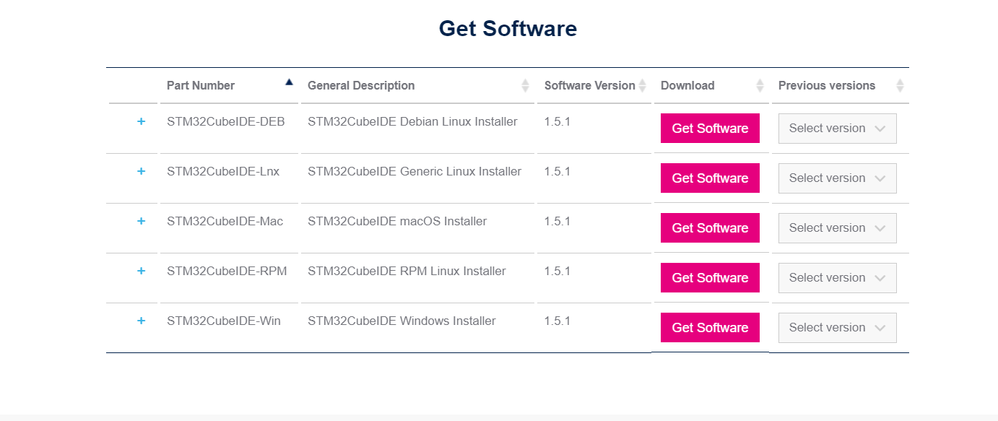
Task: Expand the STM32CubeIDE-Win row details
Action: point(141,320)
